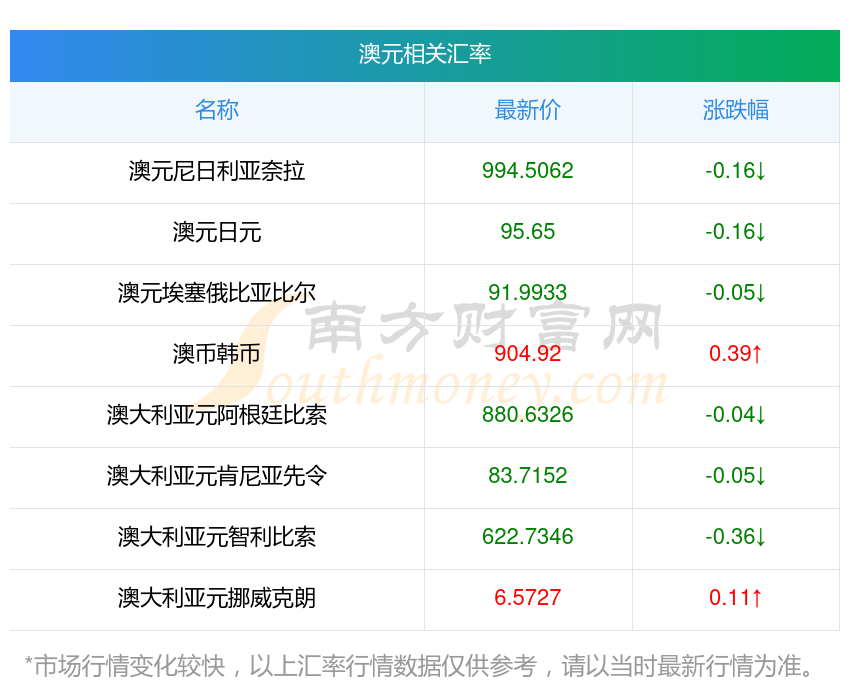Screen dimensions: 850x698
Task: Select the 澳币韩币 row name
Action: (x=217, y=354)
